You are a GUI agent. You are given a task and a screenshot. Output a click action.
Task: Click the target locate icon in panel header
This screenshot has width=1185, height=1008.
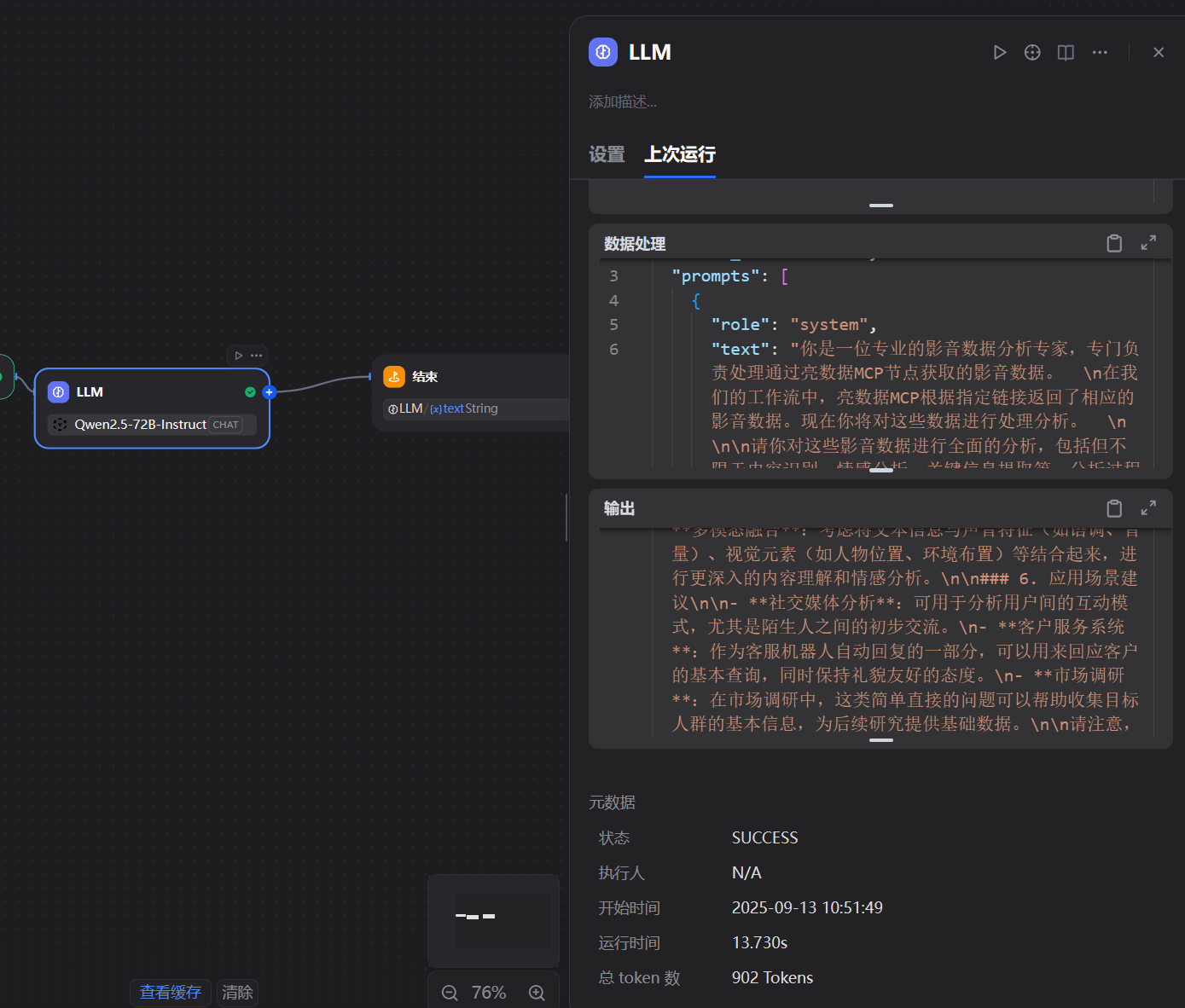coord(1032,53)
